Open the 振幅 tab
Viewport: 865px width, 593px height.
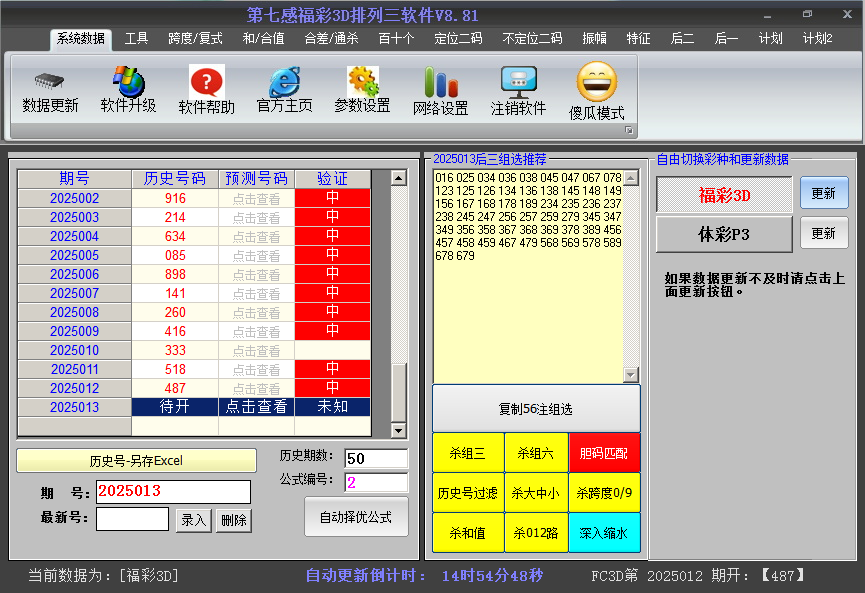(594, 39)
